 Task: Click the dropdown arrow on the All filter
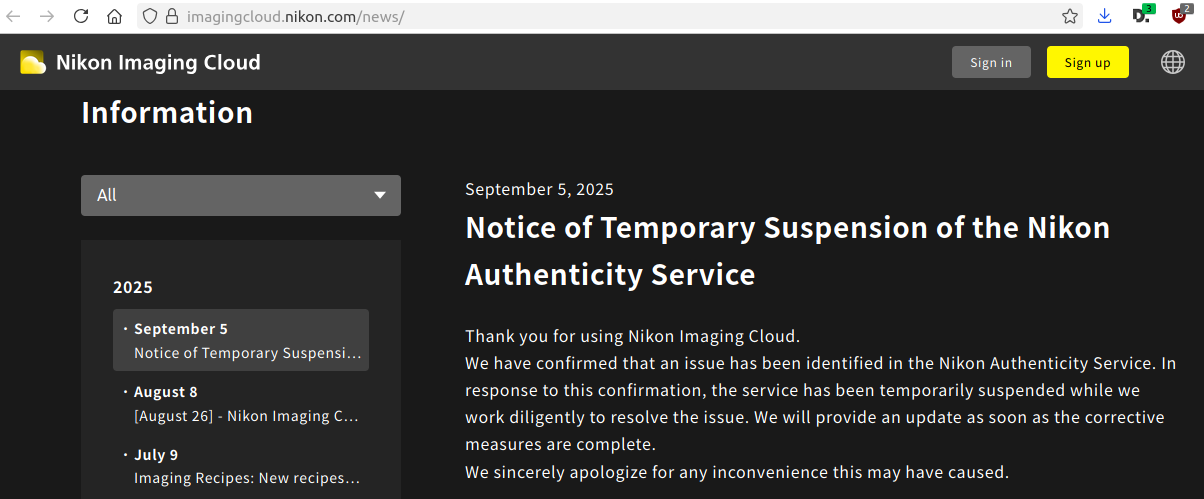click(x=380, y=195)
